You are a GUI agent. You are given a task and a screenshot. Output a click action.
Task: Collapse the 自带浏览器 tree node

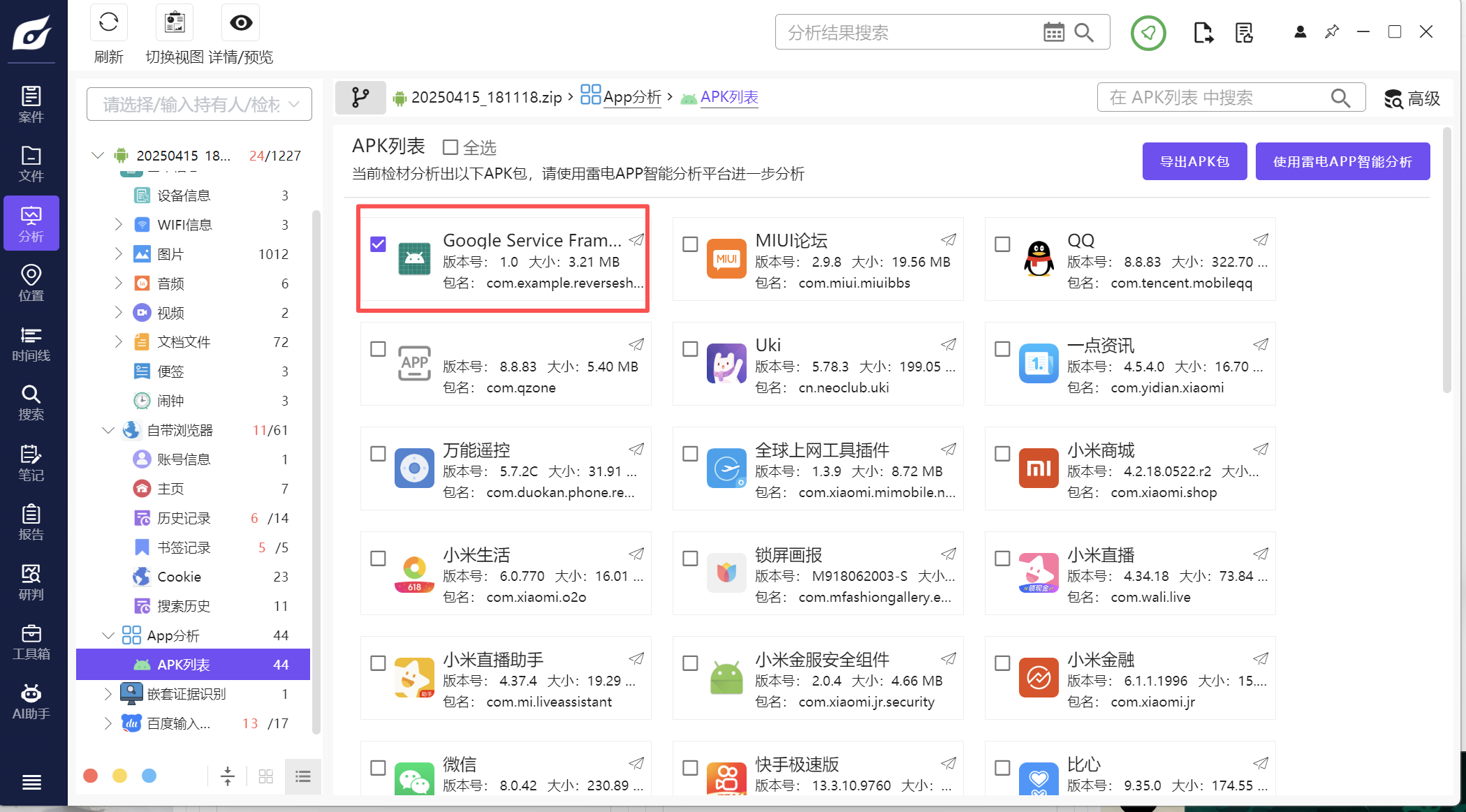pyautogui.click(x=108, y=430)
